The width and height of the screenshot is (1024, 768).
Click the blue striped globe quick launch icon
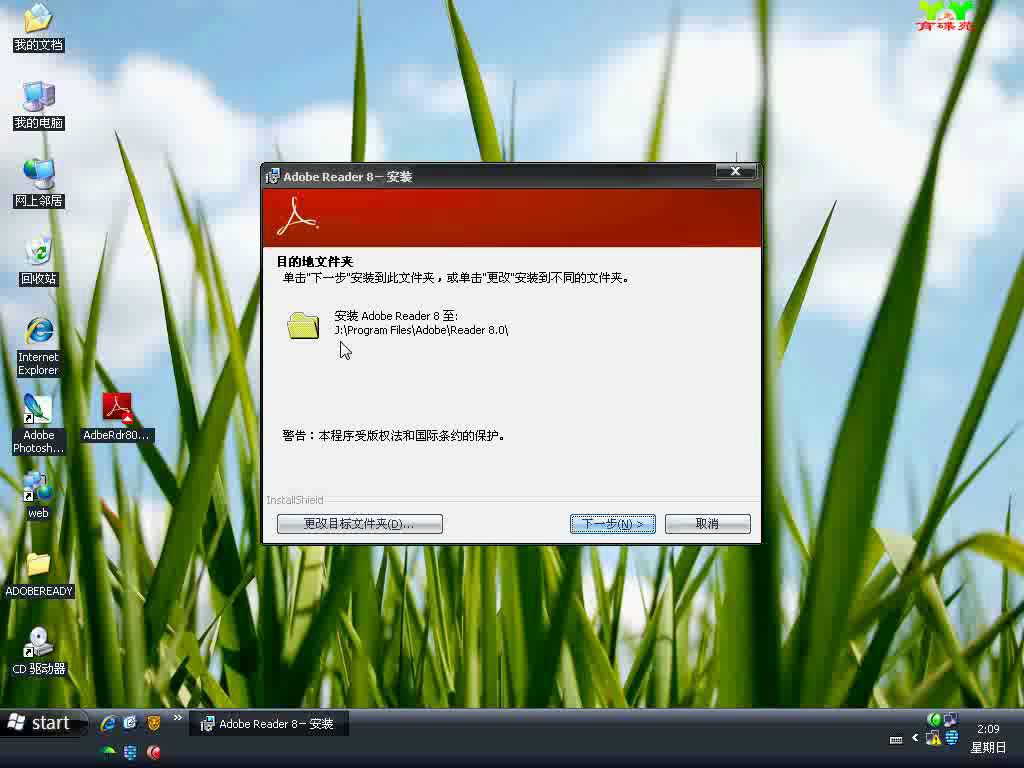pos(130,752)
